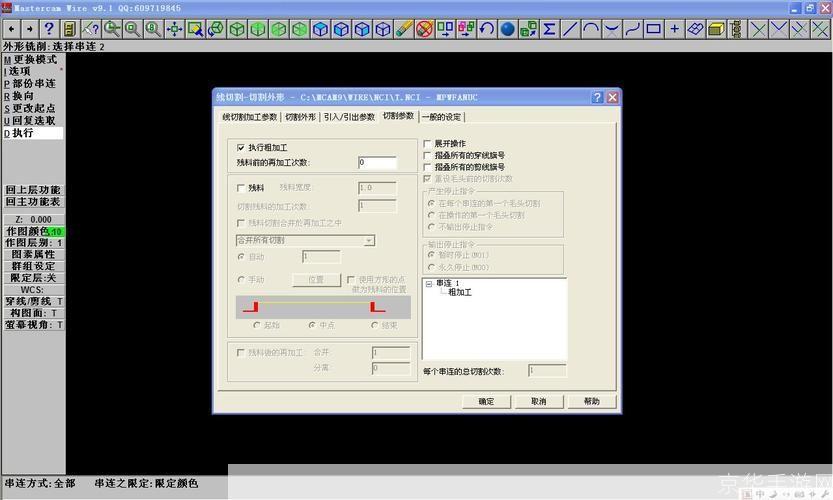
Task: Click the next toolbar page arrow icon
Action: tap(30, 29)
